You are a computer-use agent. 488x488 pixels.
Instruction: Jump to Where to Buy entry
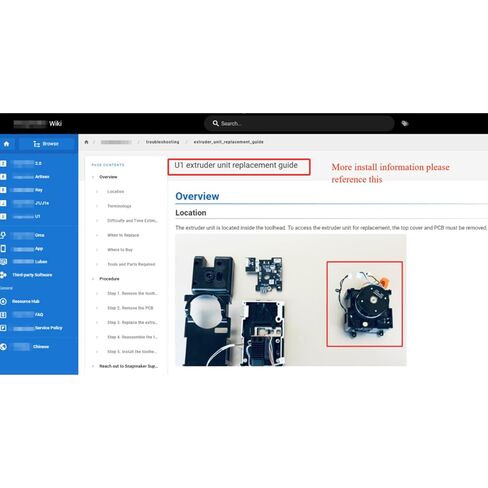point(120,250)
